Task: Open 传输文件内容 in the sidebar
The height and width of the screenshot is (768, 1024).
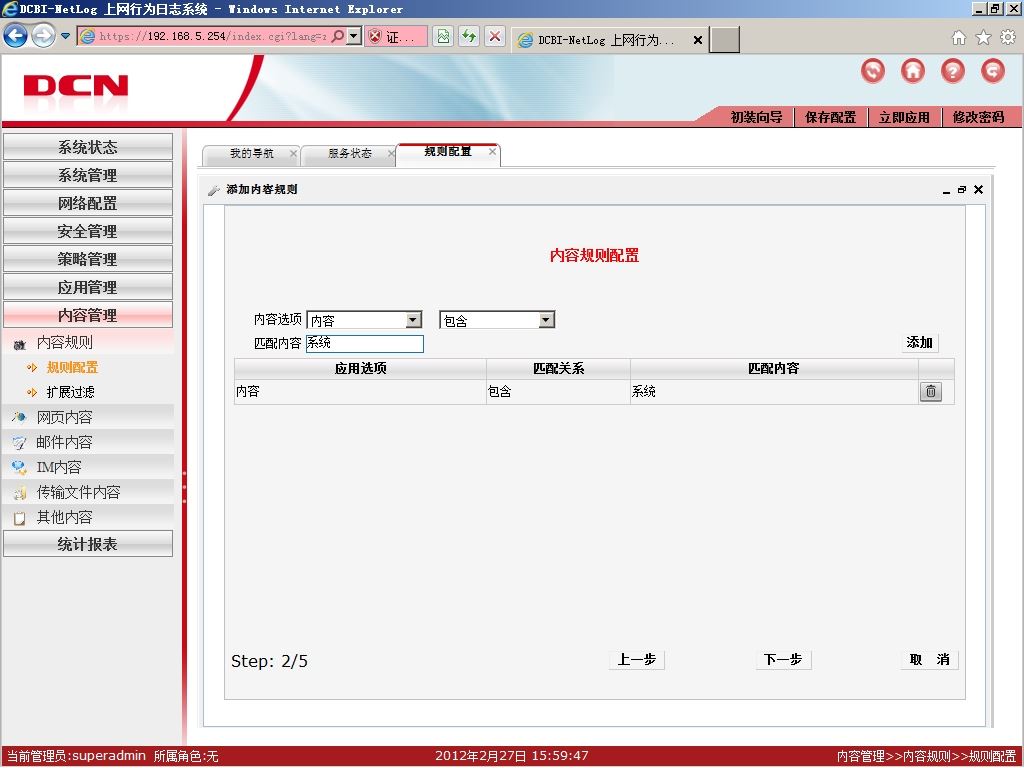Action: (78, 492)
